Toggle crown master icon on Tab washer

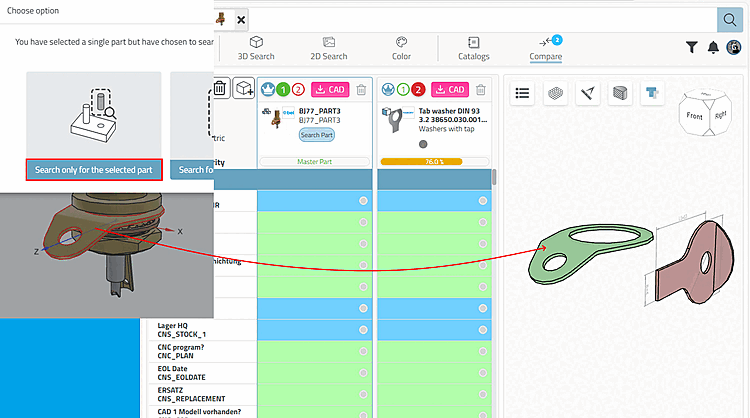point(388,89)
